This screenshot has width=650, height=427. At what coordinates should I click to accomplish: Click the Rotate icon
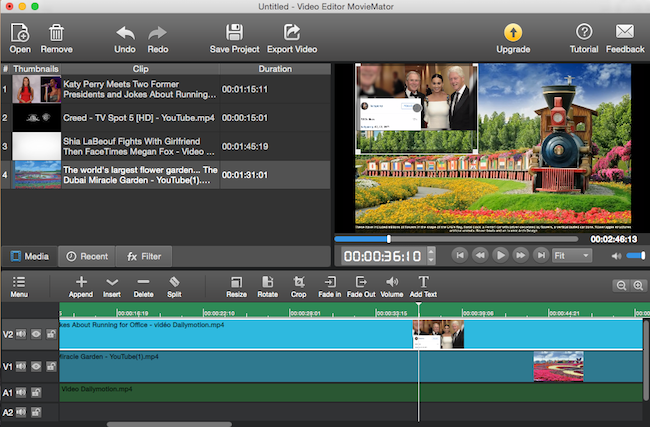267,287
